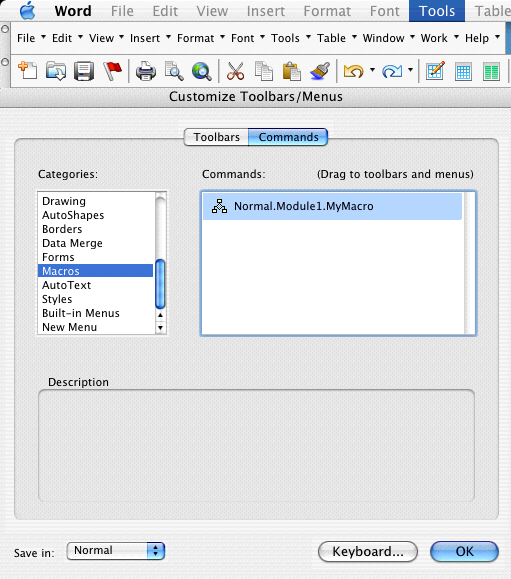This screenshot has height=579, width=511.
Task: Click the Undo arrow icon
Action: coord(353,71)
